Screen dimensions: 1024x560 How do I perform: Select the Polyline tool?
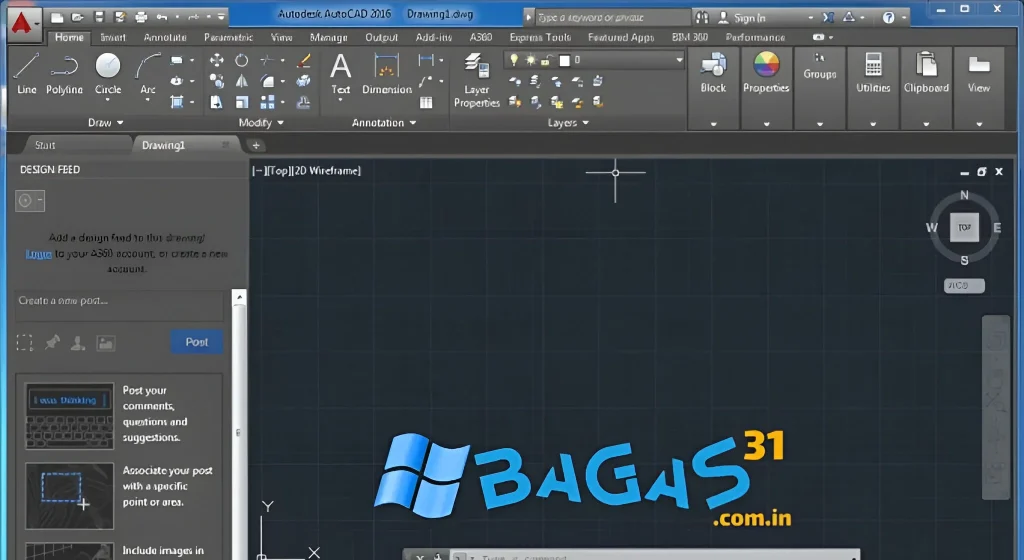click(64, 74)
